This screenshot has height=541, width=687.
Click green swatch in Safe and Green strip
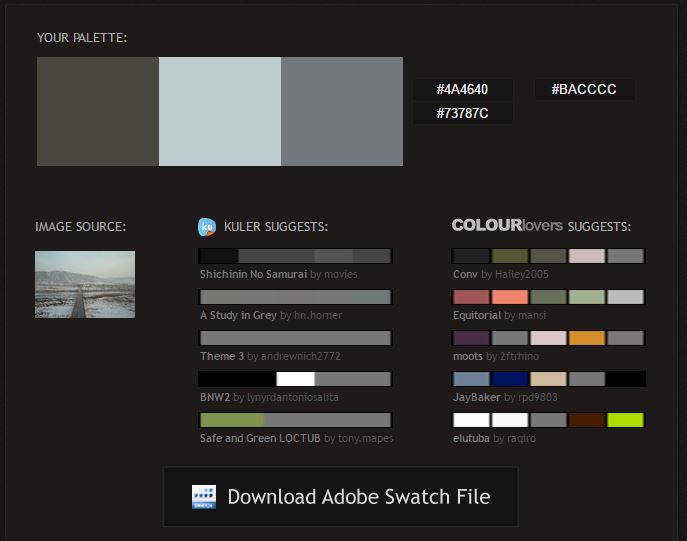pos(232,420)
